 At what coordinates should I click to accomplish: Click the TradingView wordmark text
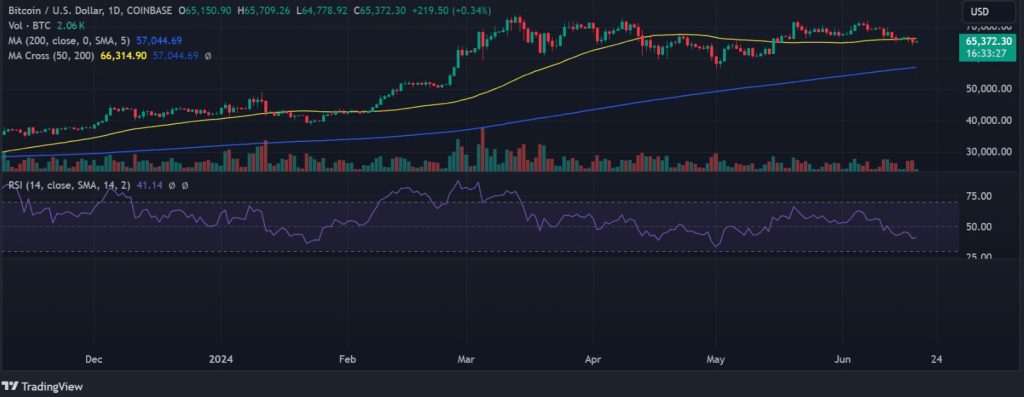point(52,387)
